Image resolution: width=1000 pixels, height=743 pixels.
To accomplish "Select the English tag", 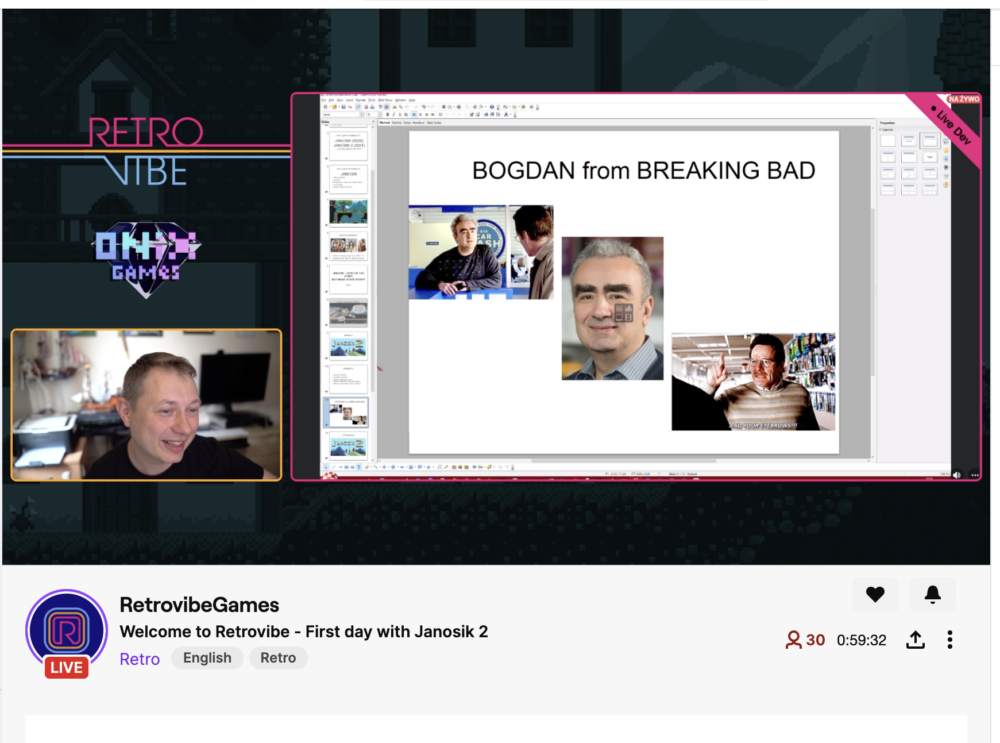I will point(207,658).
